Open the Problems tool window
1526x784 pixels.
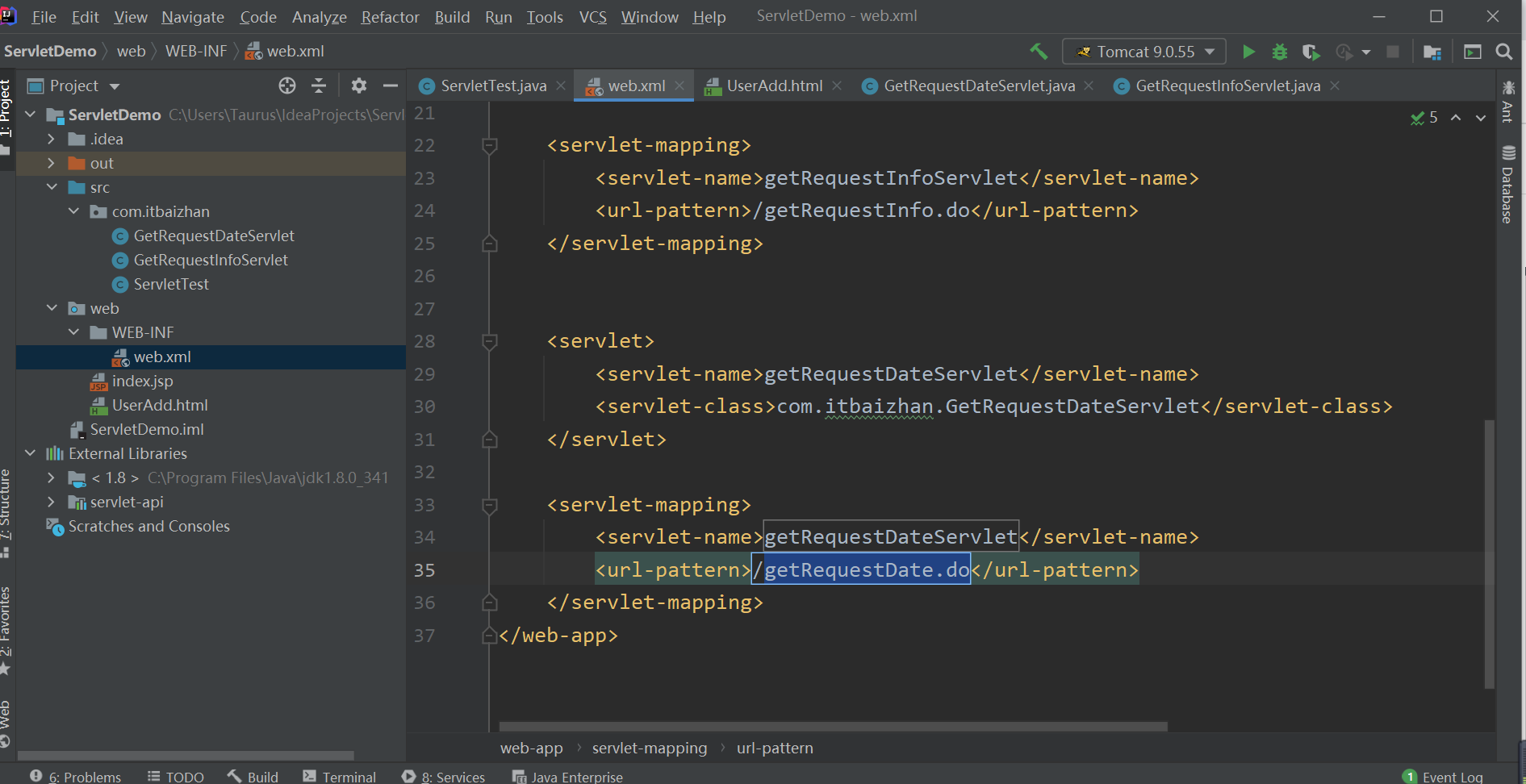click(76, 777)
